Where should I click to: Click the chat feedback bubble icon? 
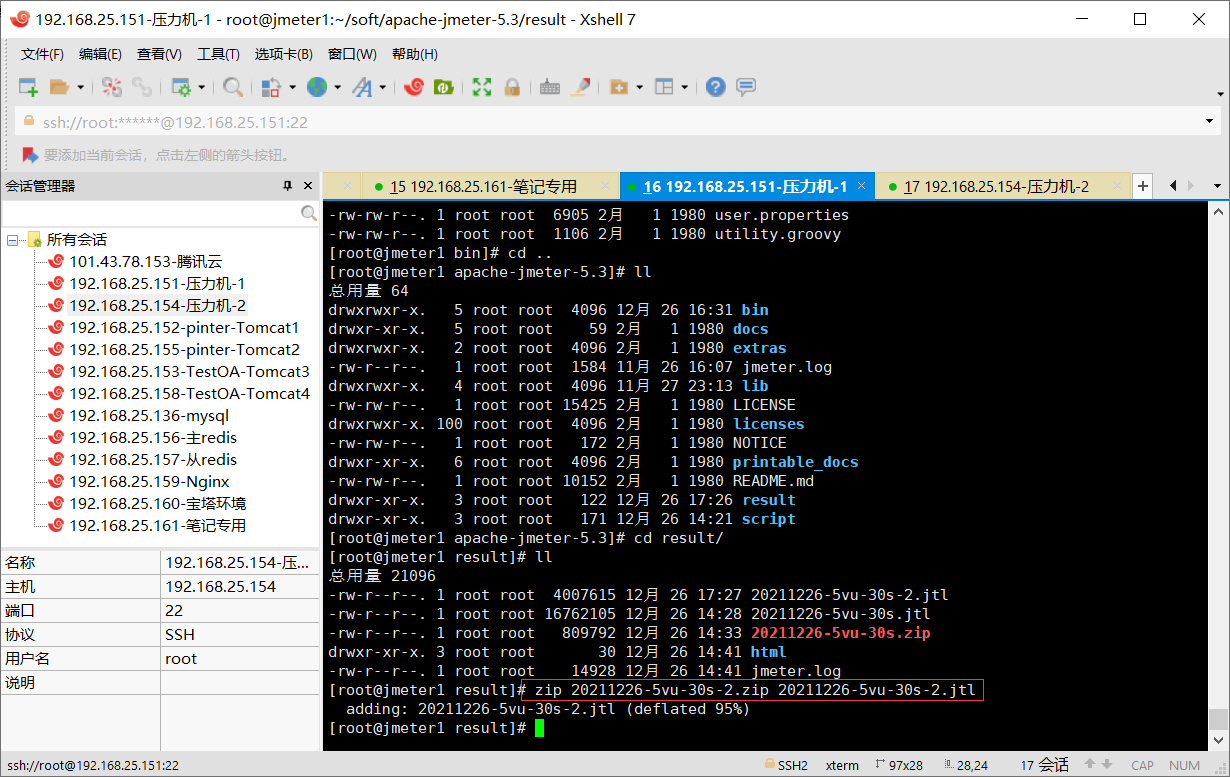(746, 88)
